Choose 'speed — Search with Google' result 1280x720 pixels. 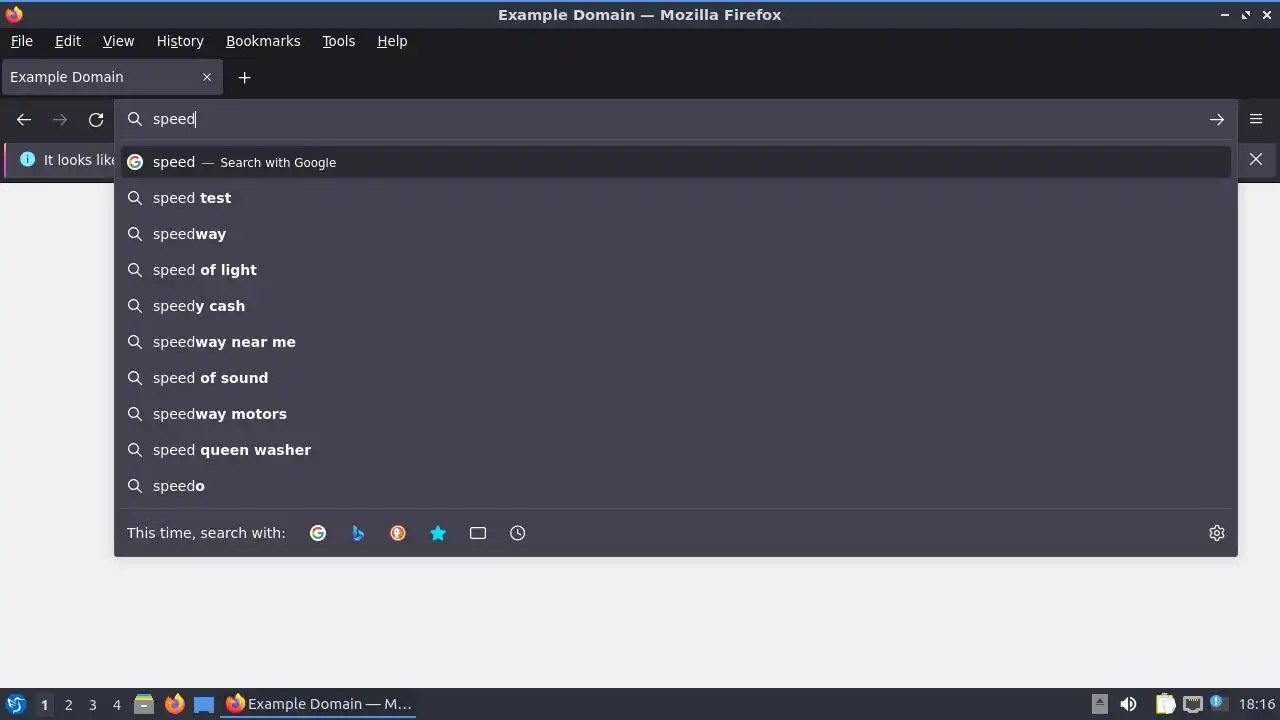pyautogui.click(x=676, y=162)
